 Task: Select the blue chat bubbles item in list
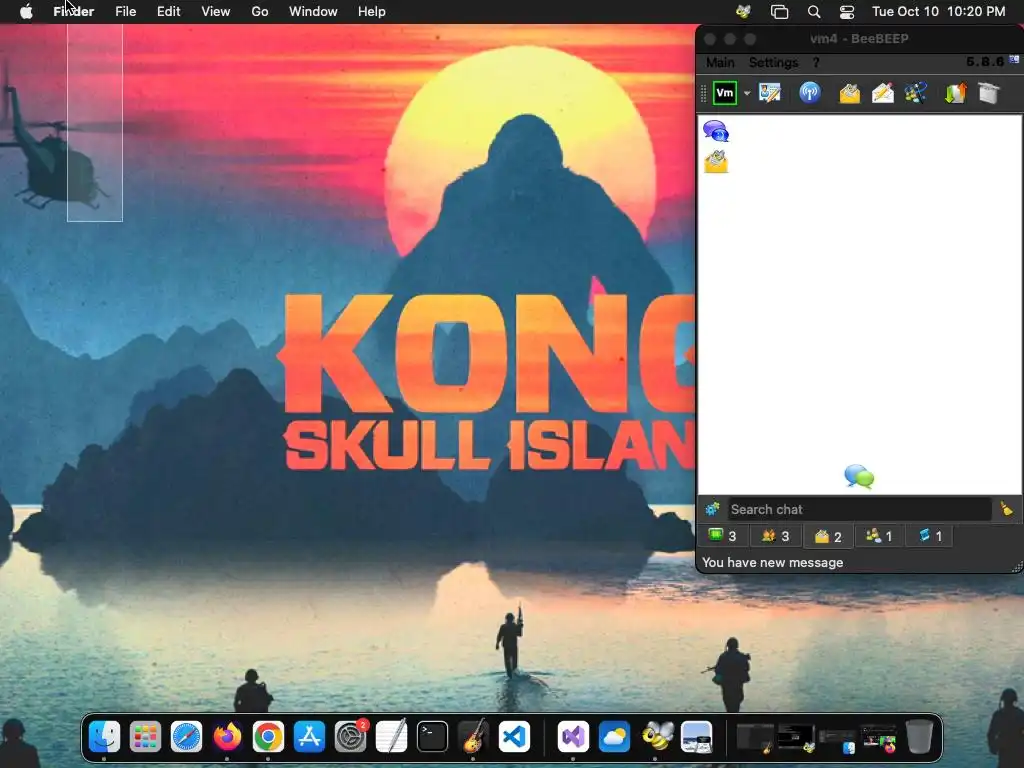[716, 131]
